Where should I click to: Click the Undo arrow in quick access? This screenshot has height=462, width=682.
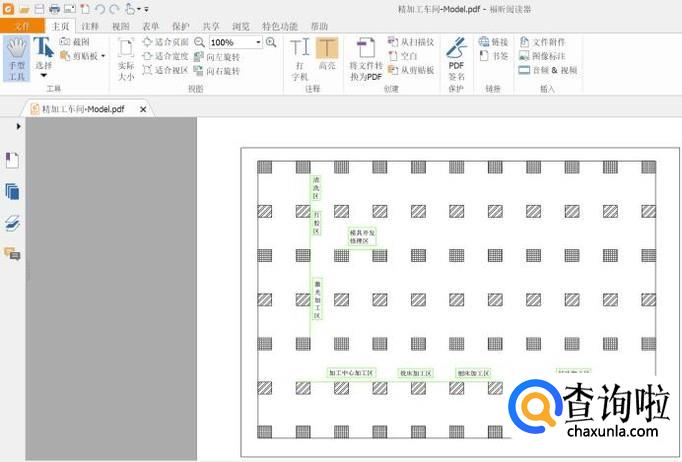pos(100,9)
